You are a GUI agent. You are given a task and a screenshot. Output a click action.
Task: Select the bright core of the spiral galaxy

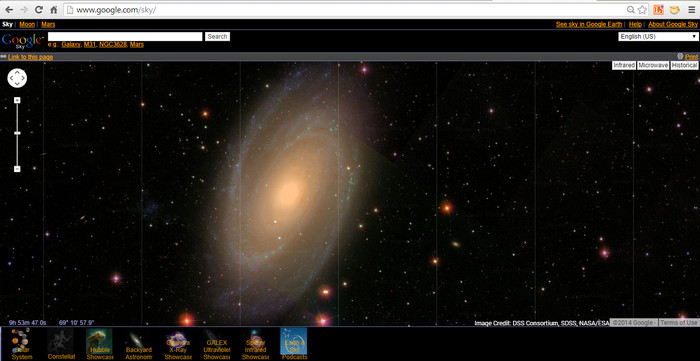point(289,193)
